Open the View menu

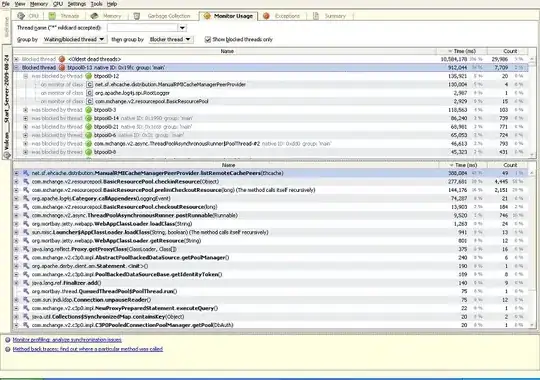point(20,4)
